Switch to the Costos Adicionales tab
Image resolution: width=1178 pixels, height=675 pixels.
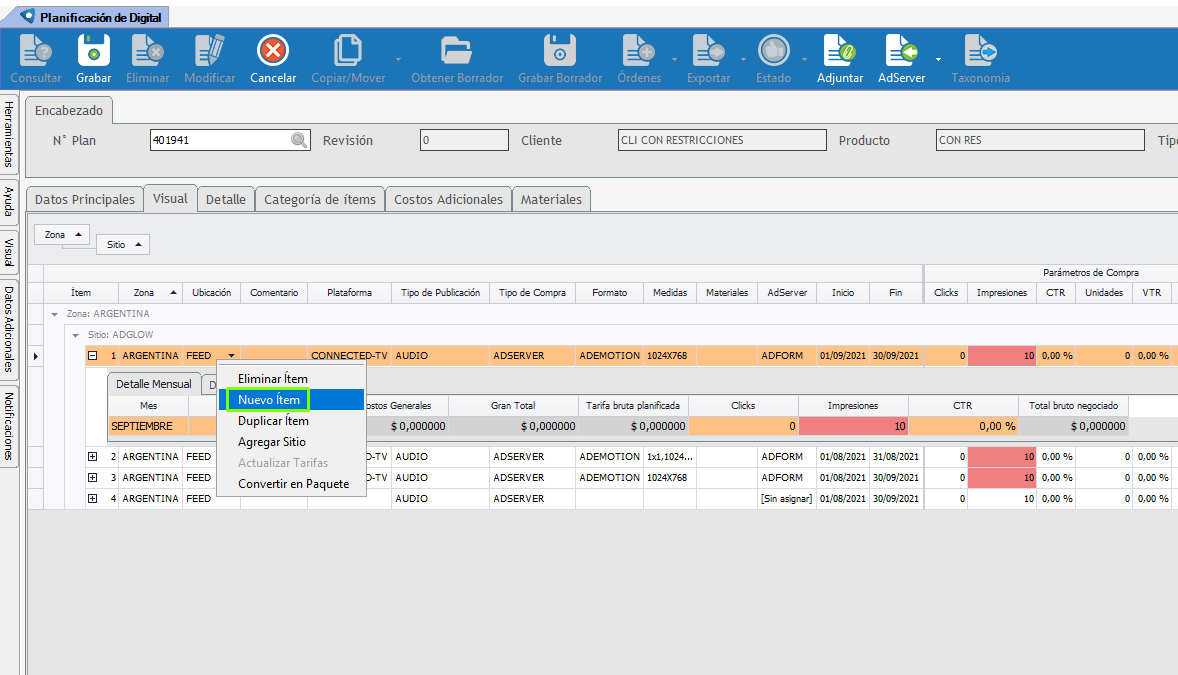(x=448, y=200)
